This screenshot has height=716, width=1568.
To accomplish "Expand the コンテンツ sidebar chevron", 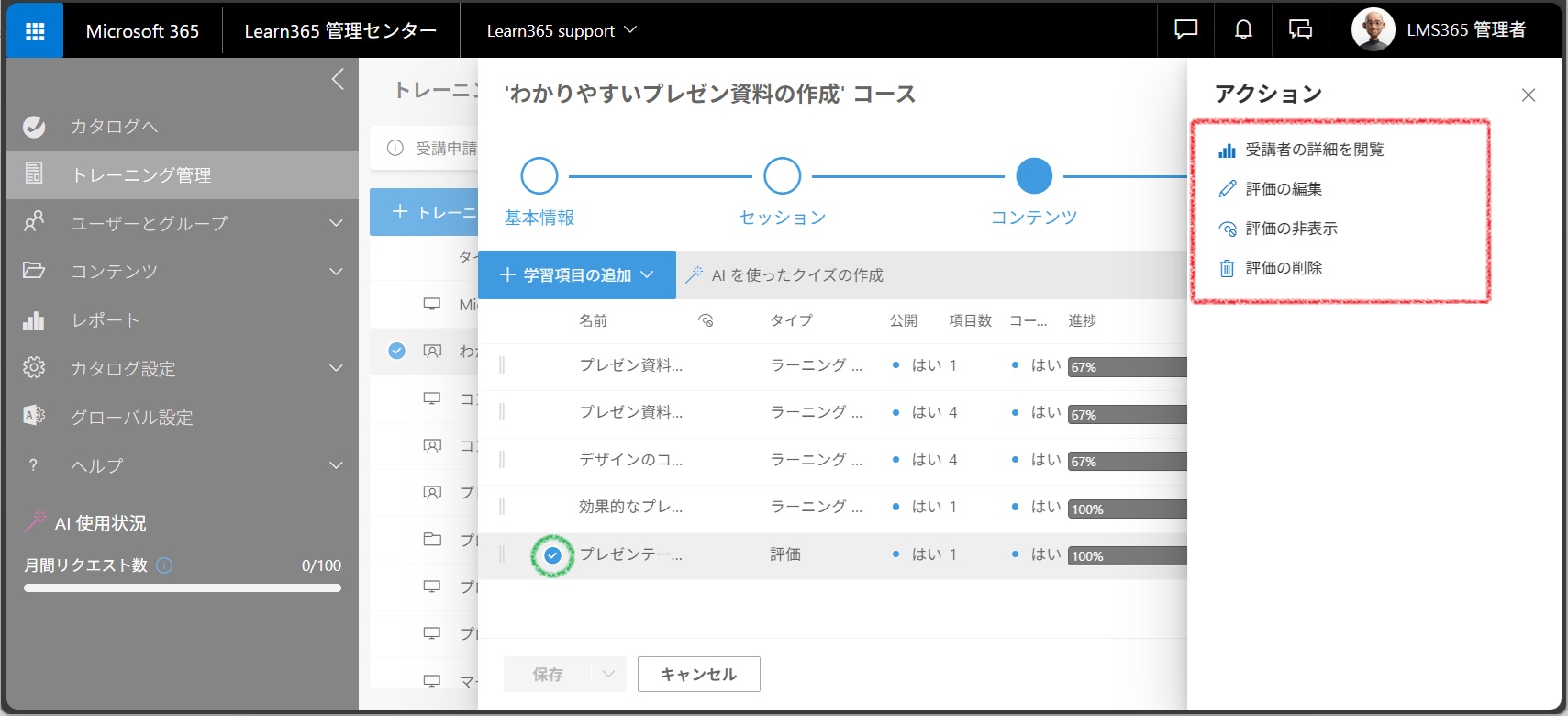I will click(x=337, y=272).
